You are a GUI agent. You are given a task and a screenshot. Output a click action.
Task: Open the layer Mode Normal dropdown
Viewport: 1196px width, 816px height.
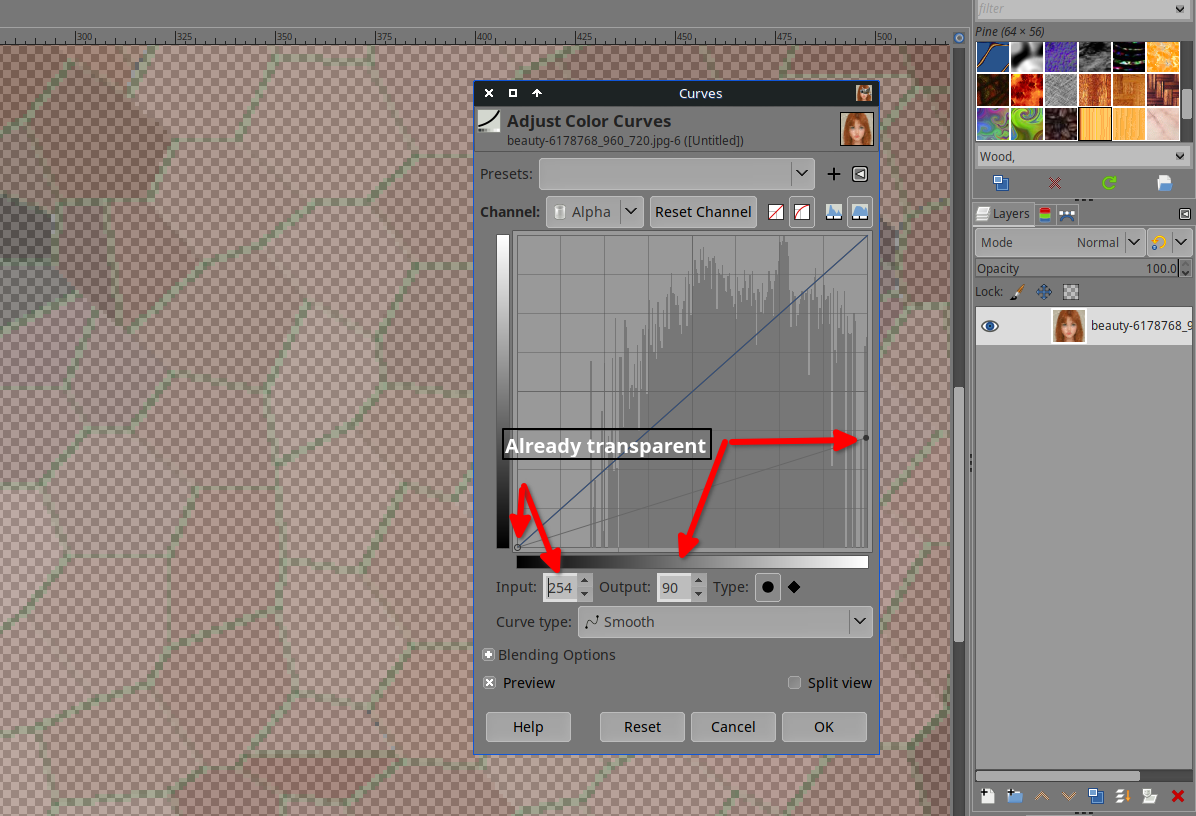[1060, 243]
